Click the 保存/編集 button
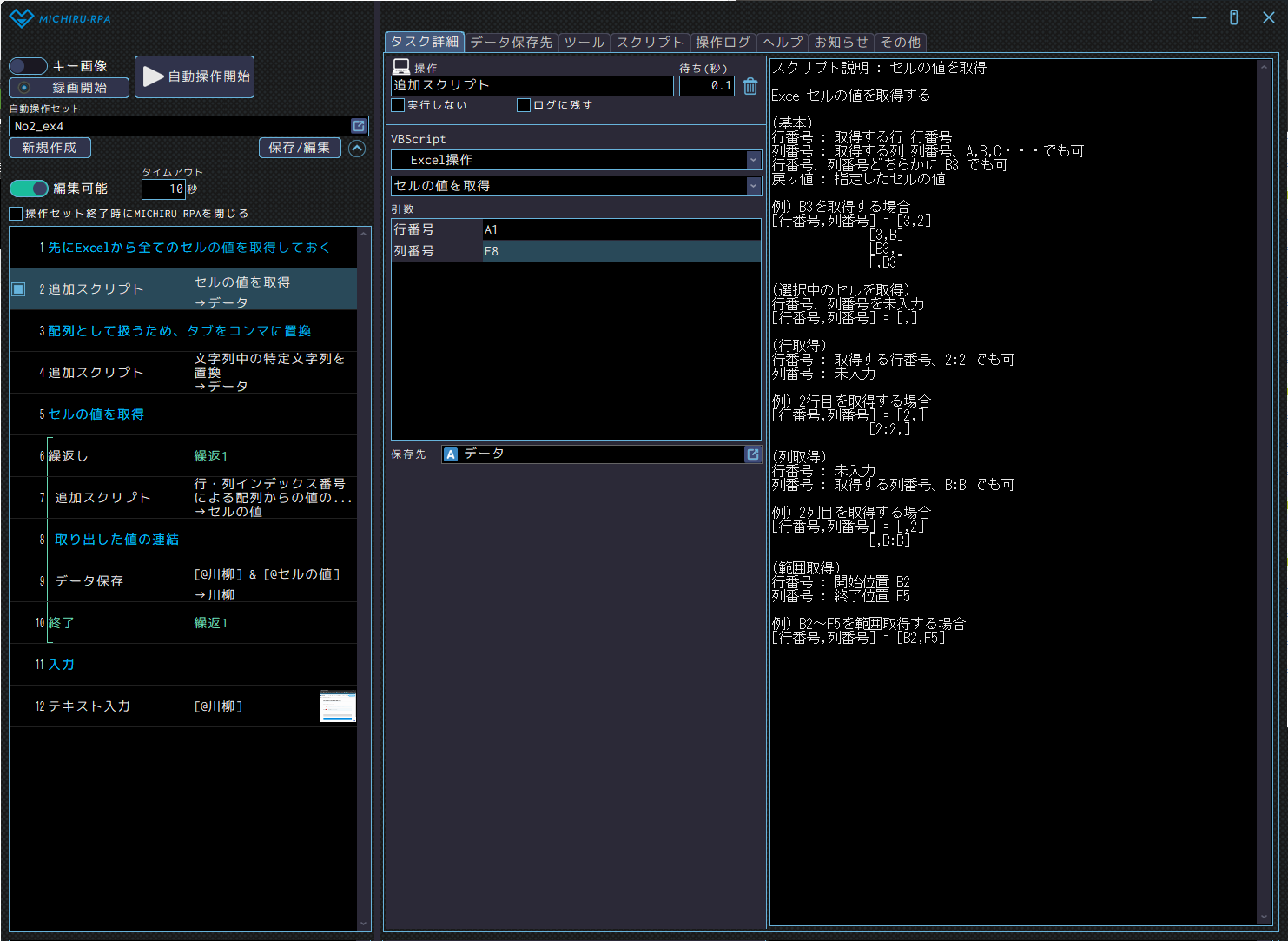Viewport: 1288px width, 941px height. 299,148
